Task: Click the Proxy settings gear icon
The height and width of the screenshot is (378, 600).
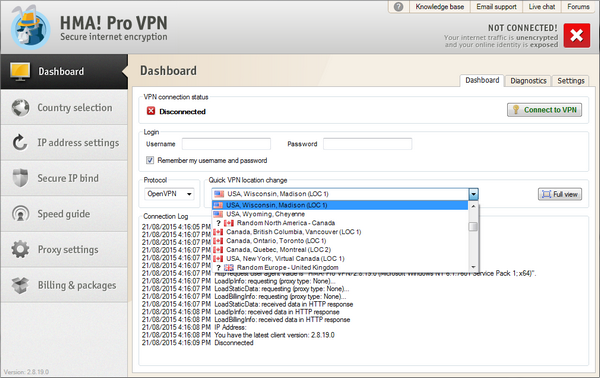Action: [20, 249]
